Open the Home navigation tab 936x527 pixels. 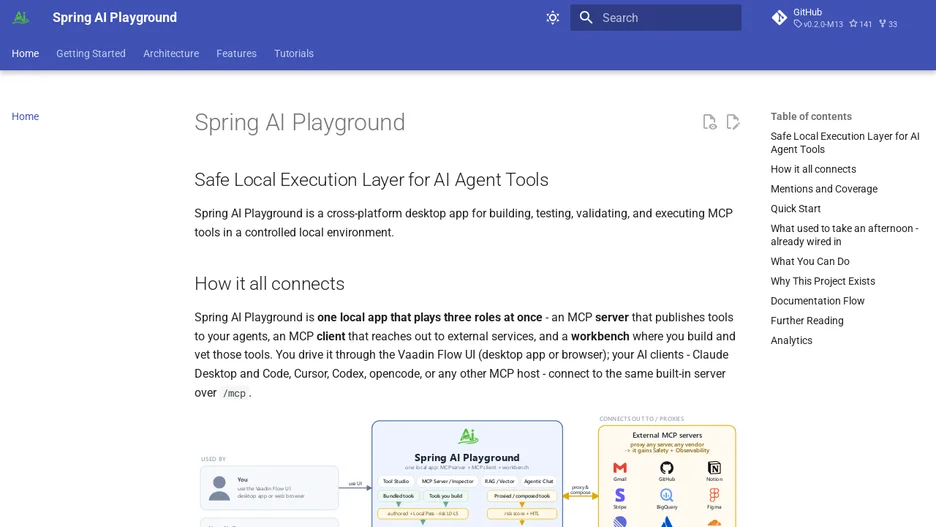pos(25,53)
